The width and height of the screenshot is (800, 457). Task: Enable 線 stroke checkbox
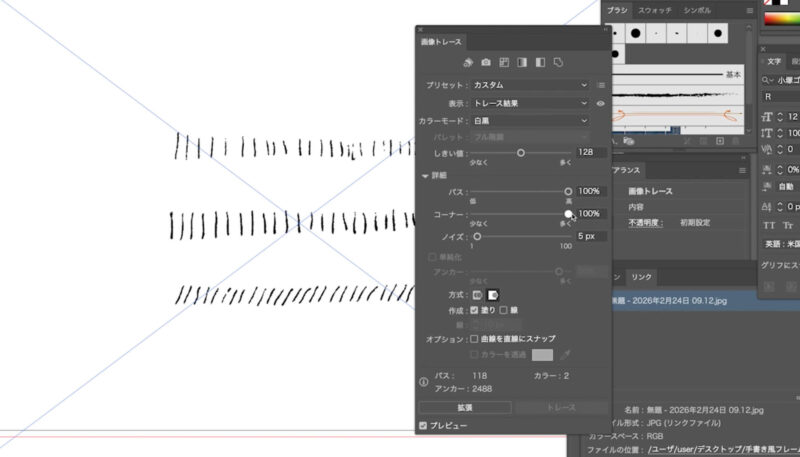(504, 310)
